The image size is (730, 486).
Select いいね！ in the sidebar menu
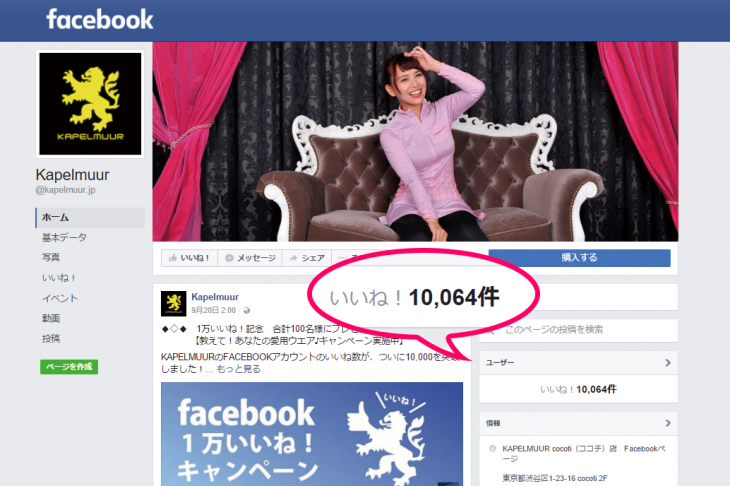59,278
